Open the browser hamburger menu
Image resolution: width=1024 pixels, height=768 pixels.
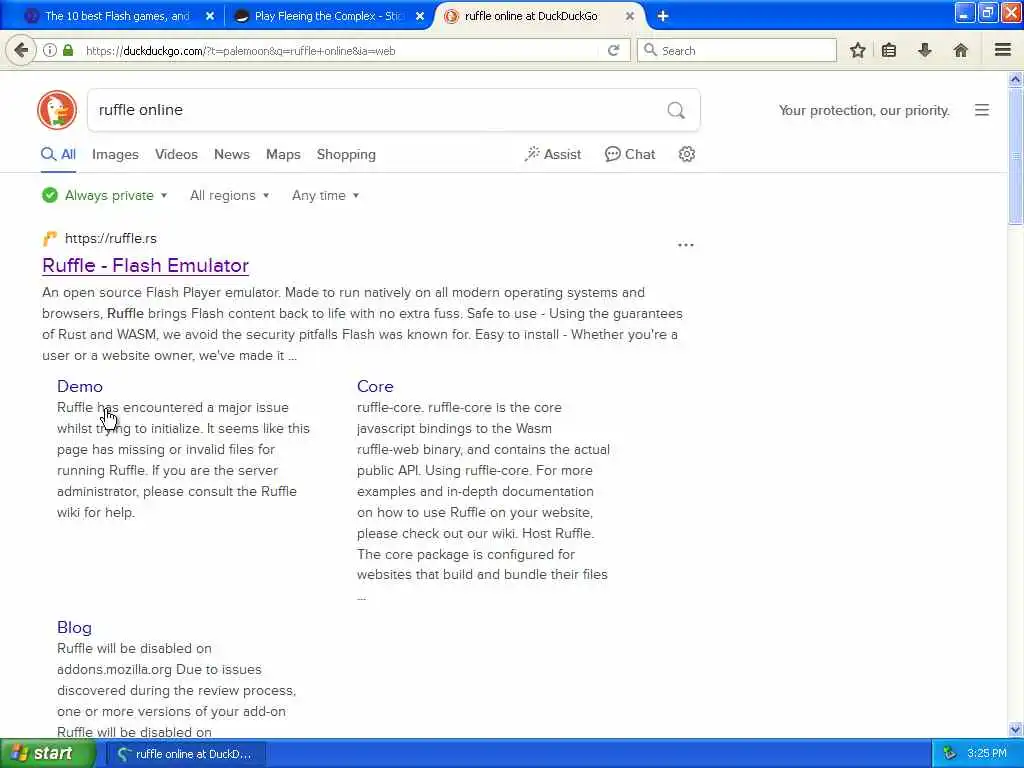coord(1003,50)
